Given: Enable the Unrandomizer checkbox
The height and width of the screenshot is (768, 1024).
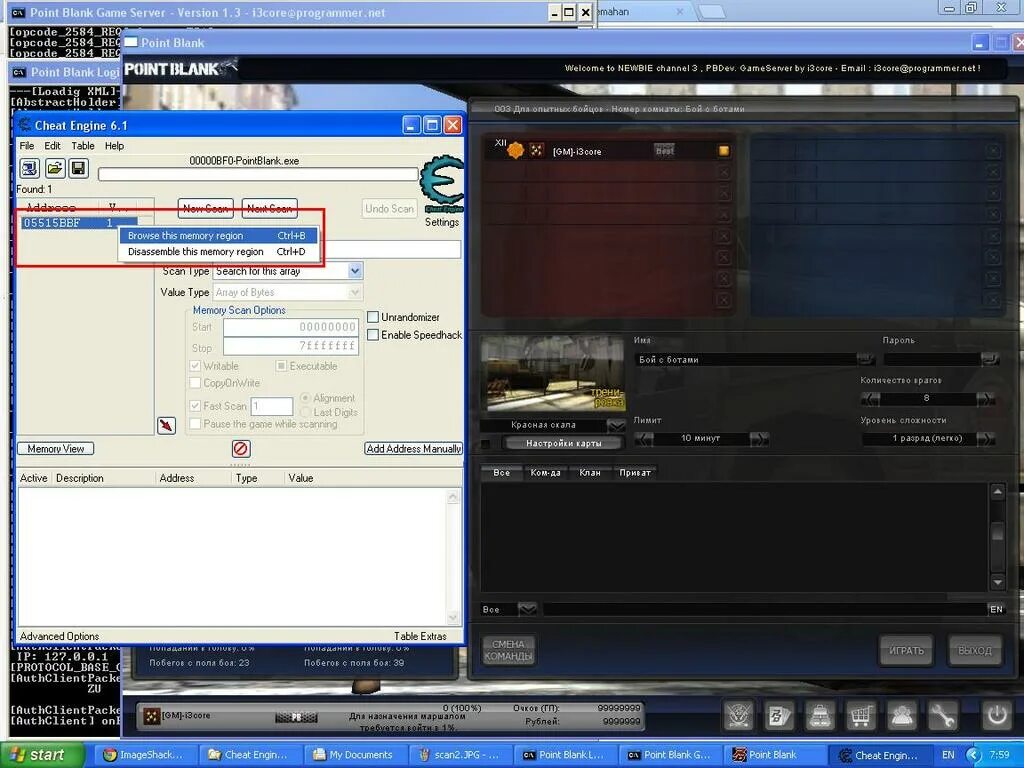Looking at the screenshot, I should point(373,317).
